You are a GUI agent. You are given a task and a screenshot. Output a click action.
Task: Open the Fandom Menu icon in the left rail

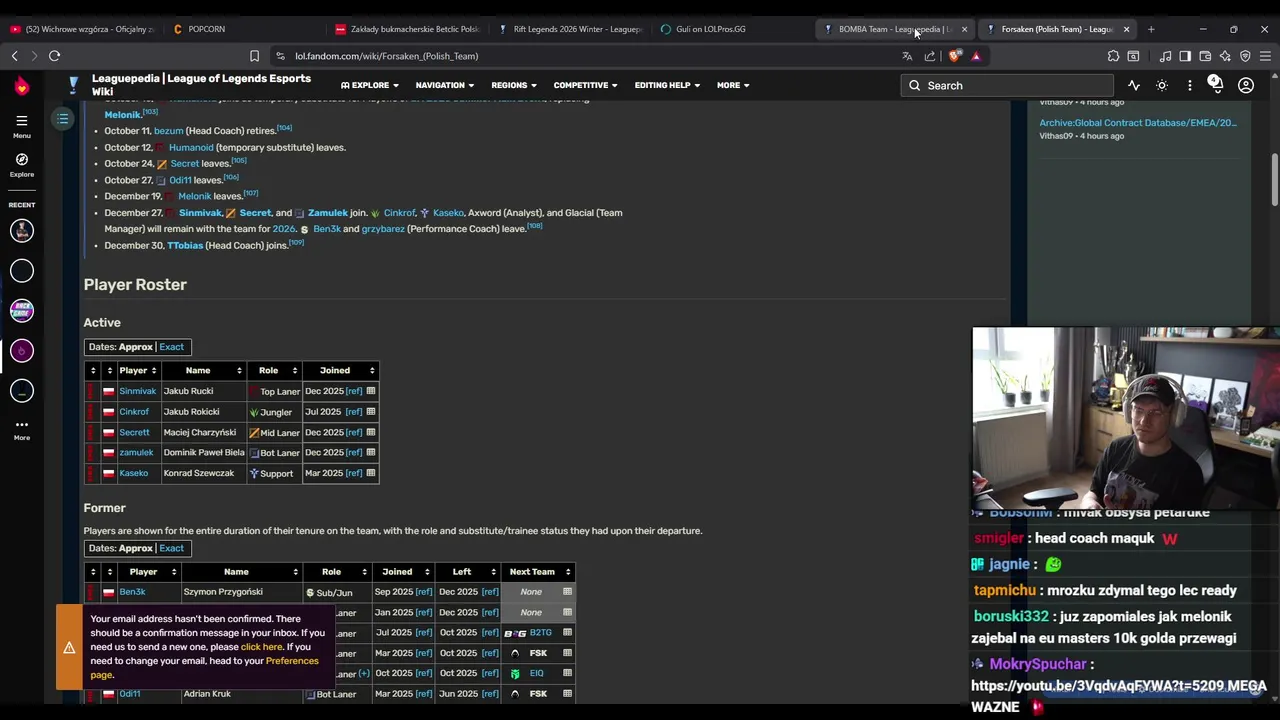[x=21, y=125]
